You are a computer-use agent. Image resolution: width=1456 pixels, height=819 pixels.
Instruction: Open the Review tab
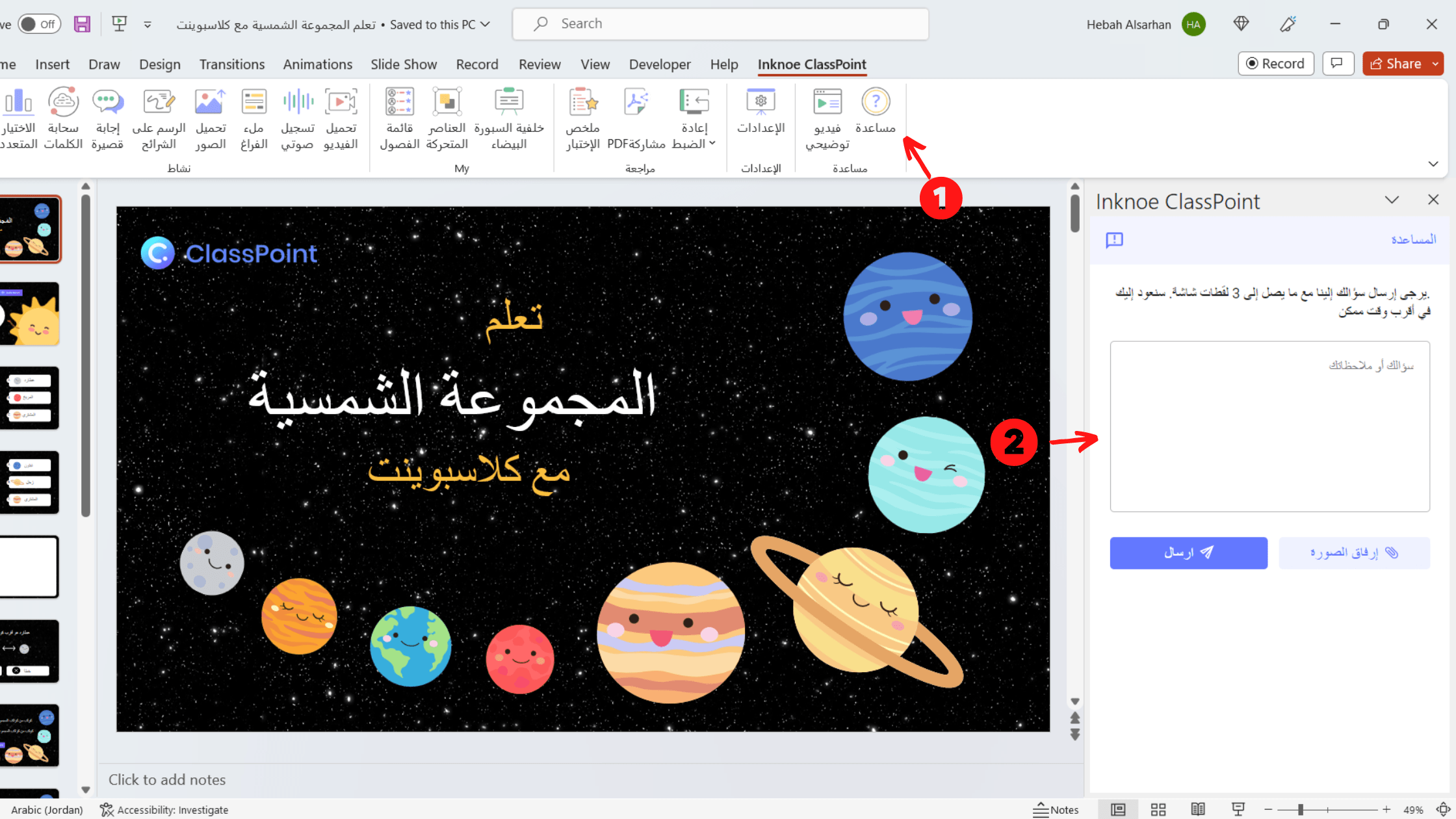click(539, 64)
